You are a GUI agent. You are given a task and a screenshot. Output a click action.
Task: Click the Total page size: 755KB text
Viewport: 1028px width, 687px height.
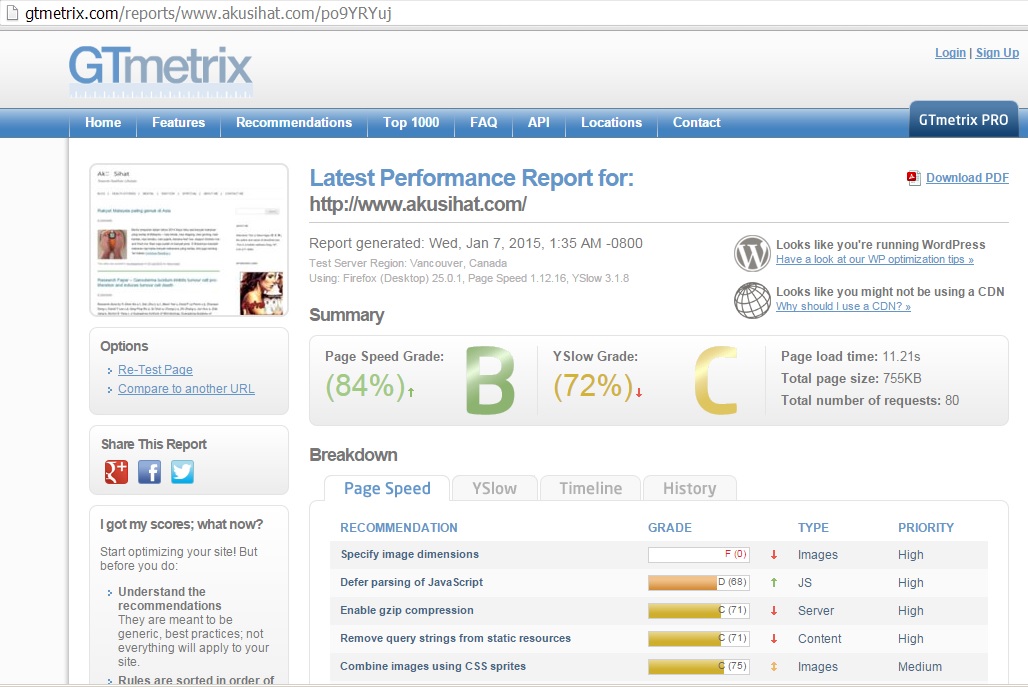coord(851,378)
